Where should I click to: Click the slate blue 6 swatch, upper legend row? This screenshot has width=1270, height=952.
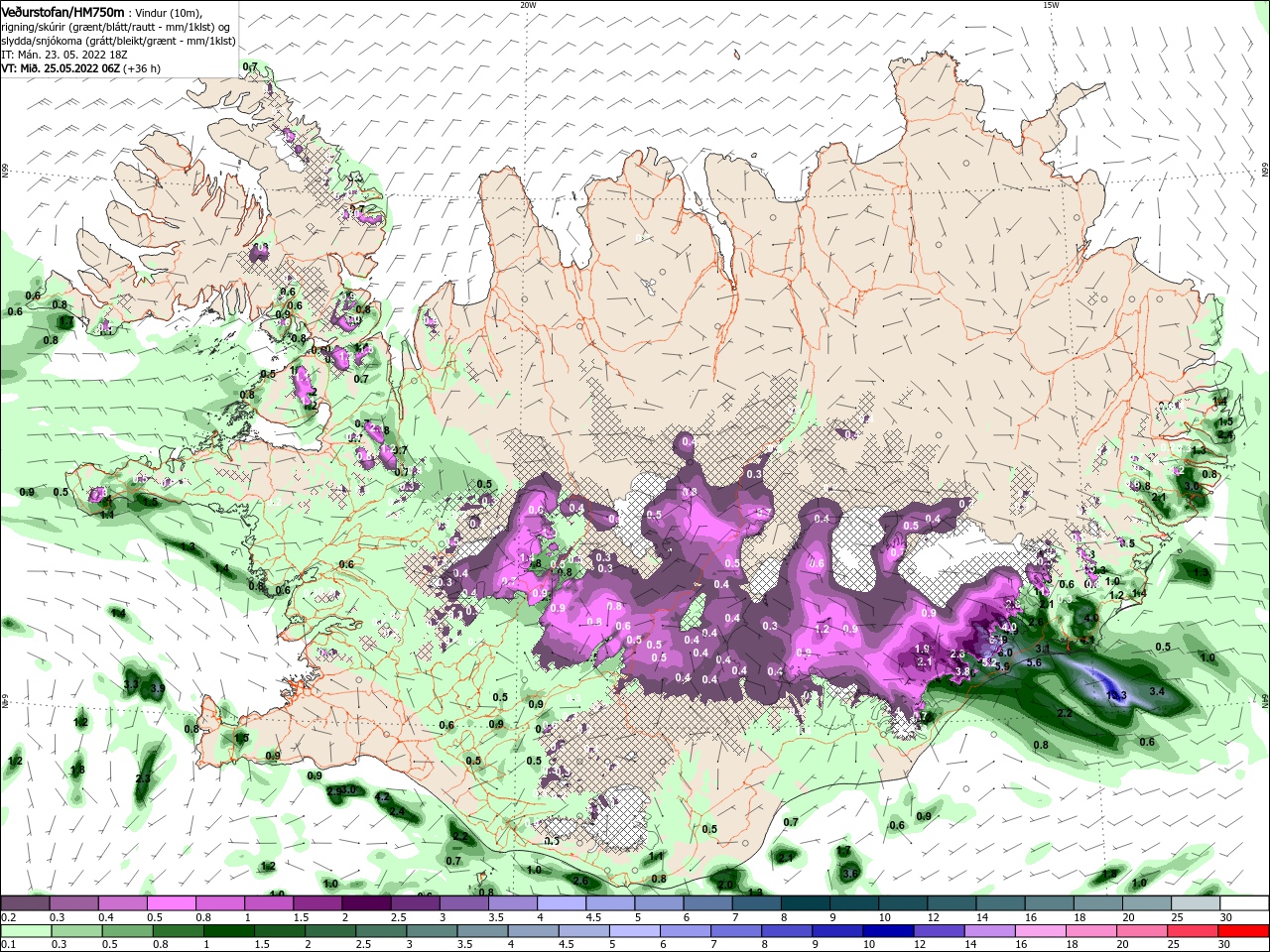click(706, 903)
